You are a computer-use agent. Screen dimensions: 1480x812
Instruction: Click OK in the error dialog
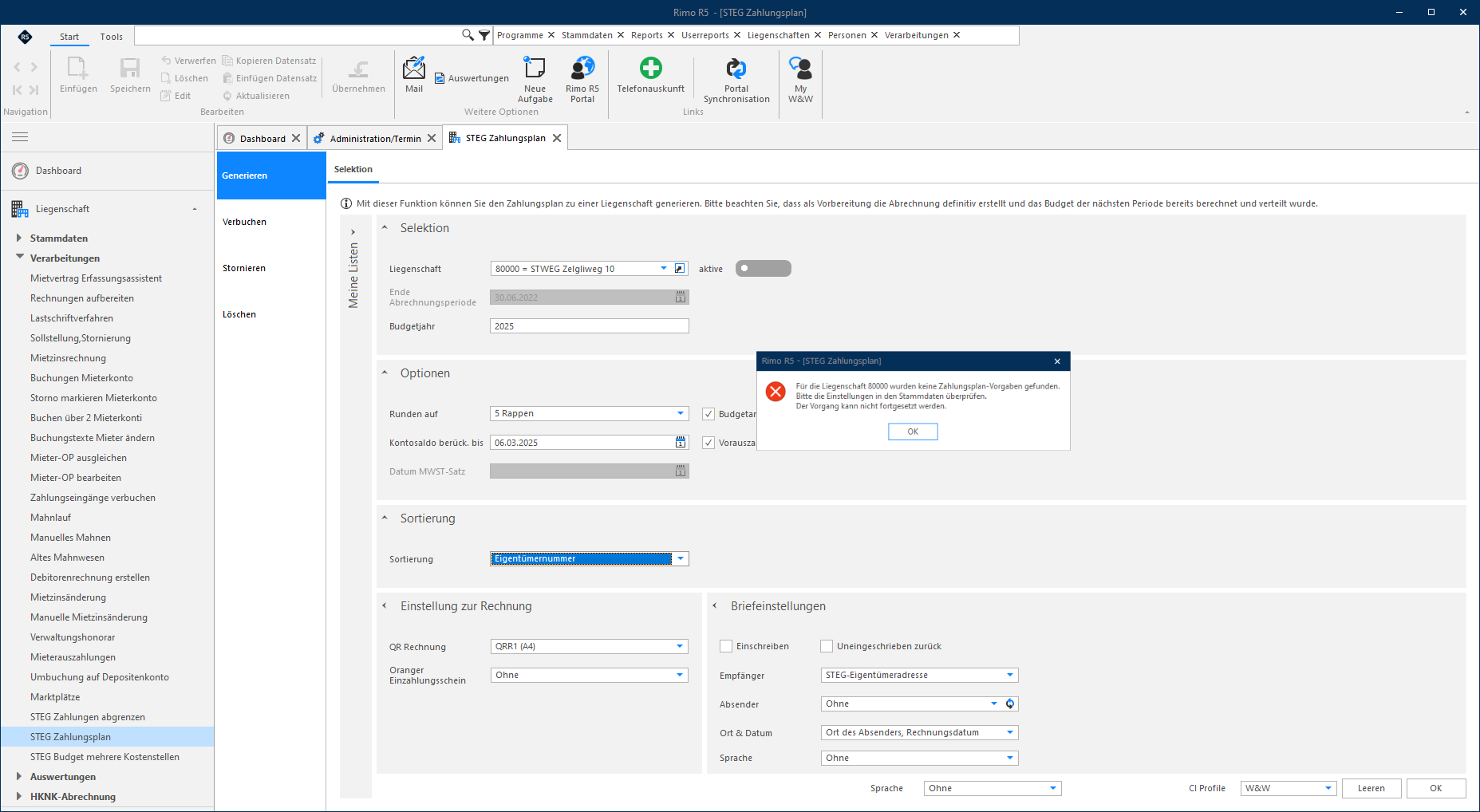913,432
